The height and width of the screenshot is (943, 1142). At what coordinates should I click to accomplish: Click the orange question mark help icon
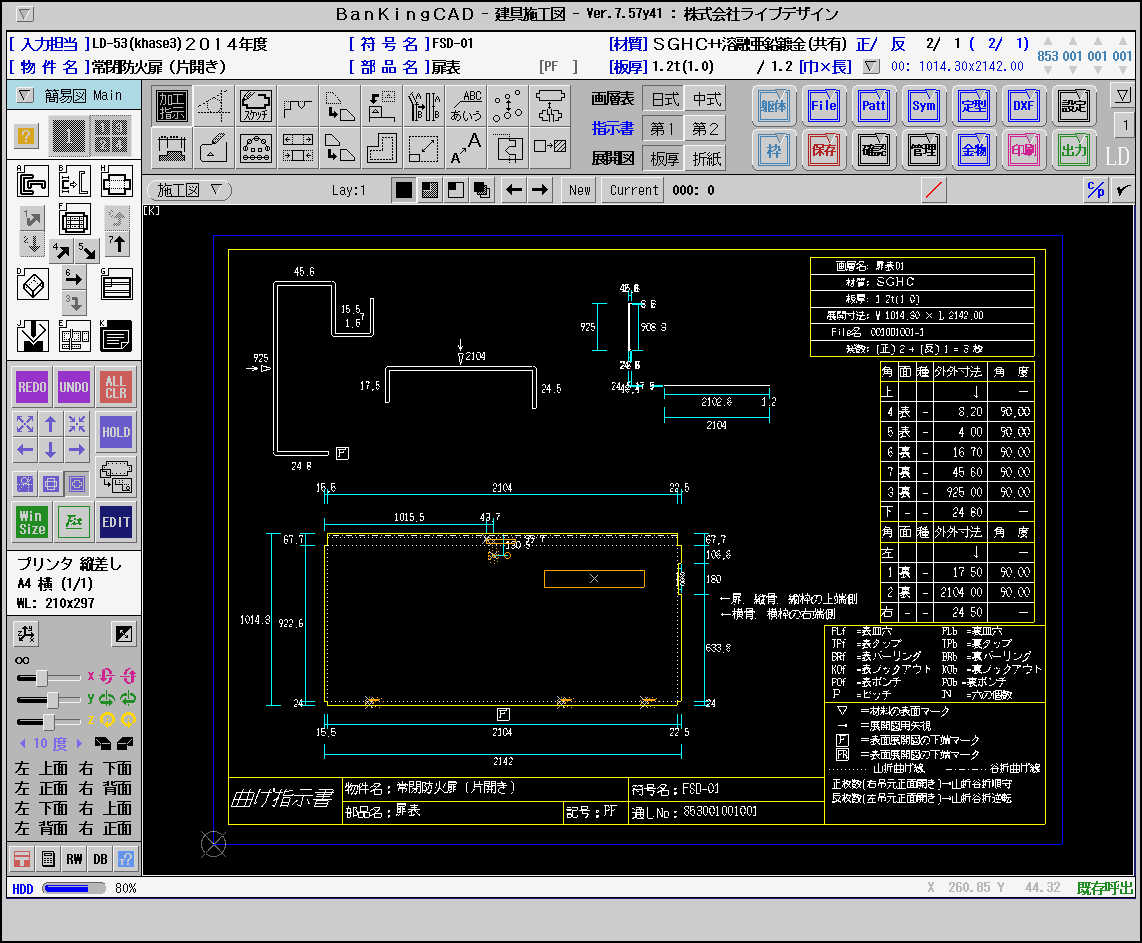pos(25,135)
